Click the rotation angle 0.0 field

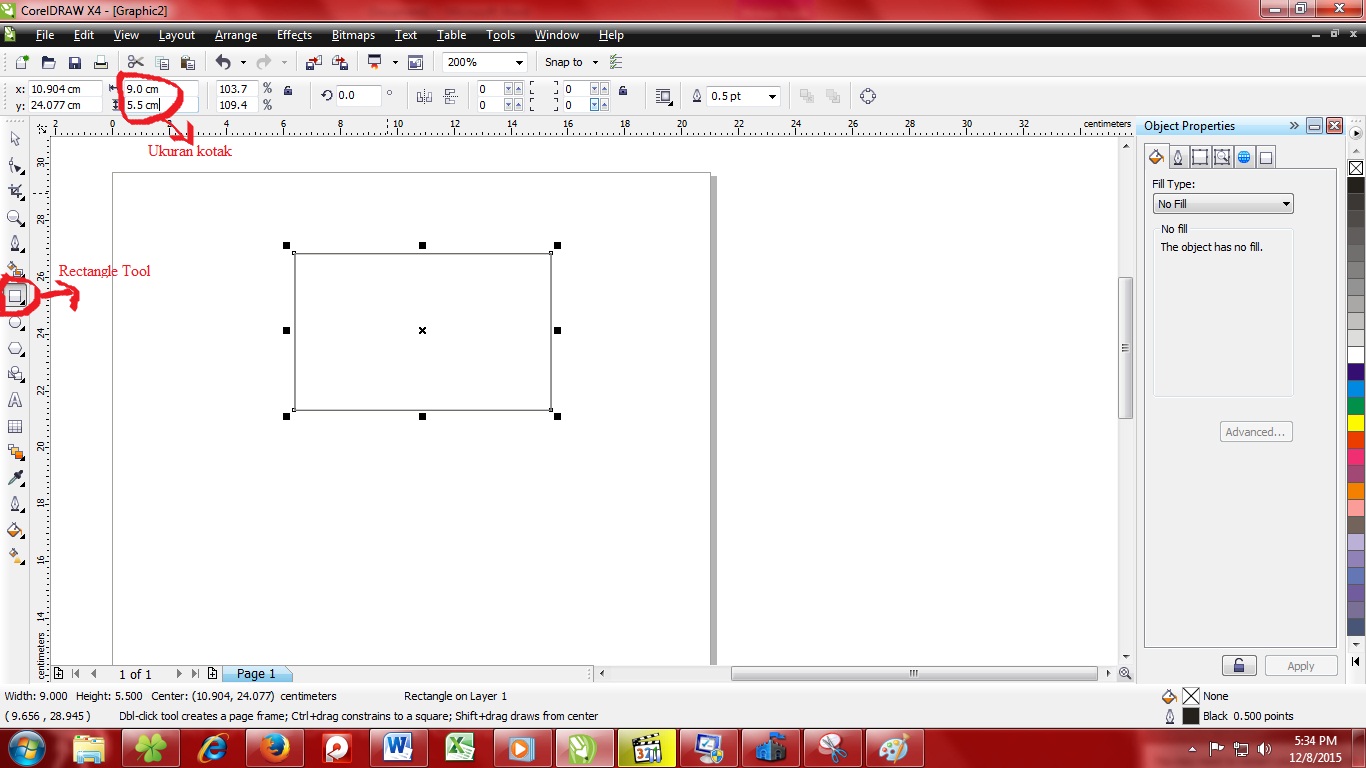pos(359,96)
